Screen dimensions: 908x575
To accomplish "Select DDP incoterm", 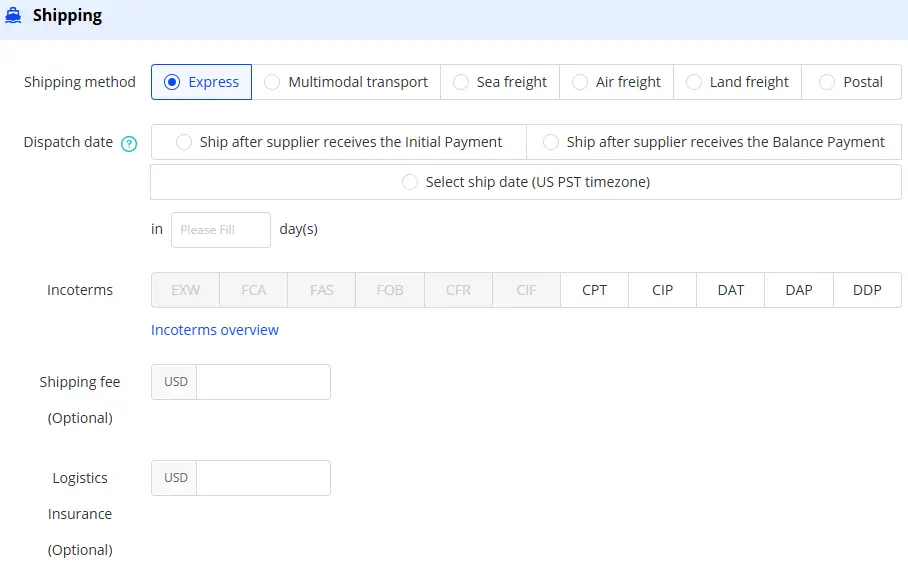I will click(867, 290).
